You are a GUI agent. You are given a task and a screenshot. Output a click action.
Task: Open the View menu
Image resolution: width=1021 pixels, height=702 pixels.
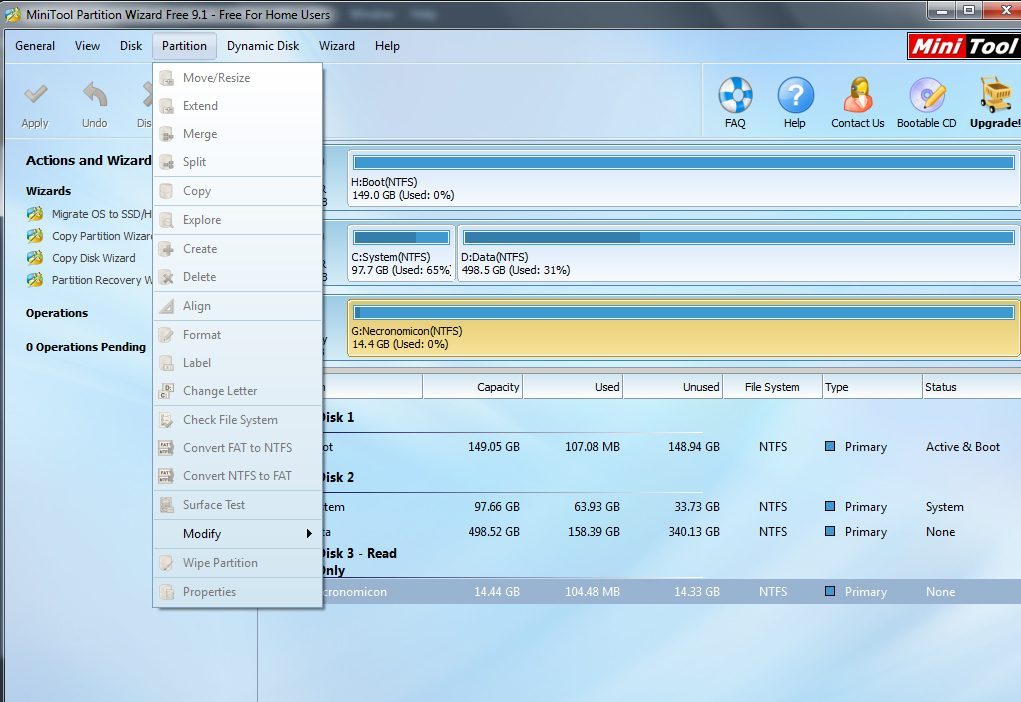[x=87, y=46]
